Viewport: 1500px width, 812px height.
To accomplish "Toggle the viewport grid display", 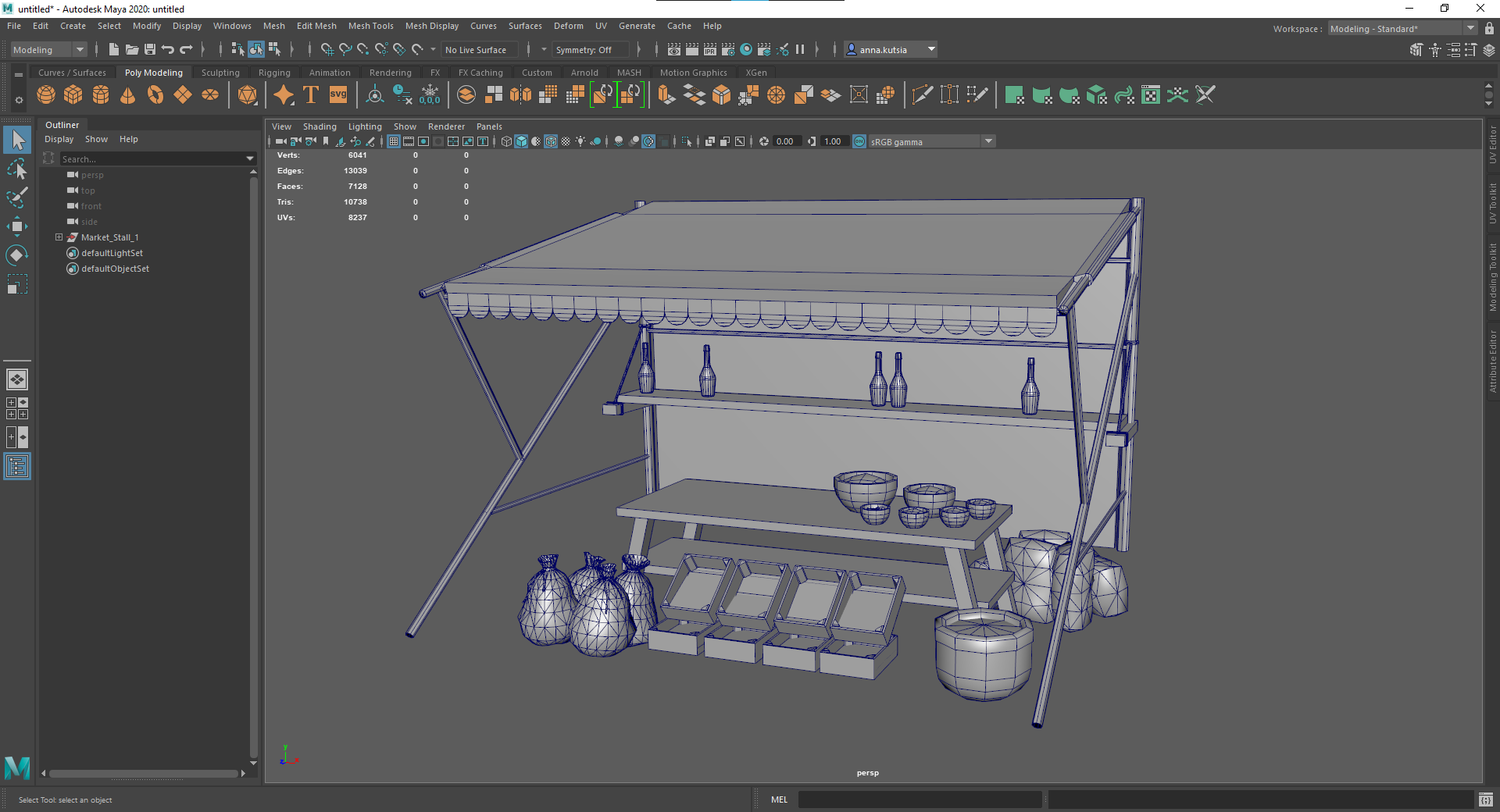I will [394, 141].
